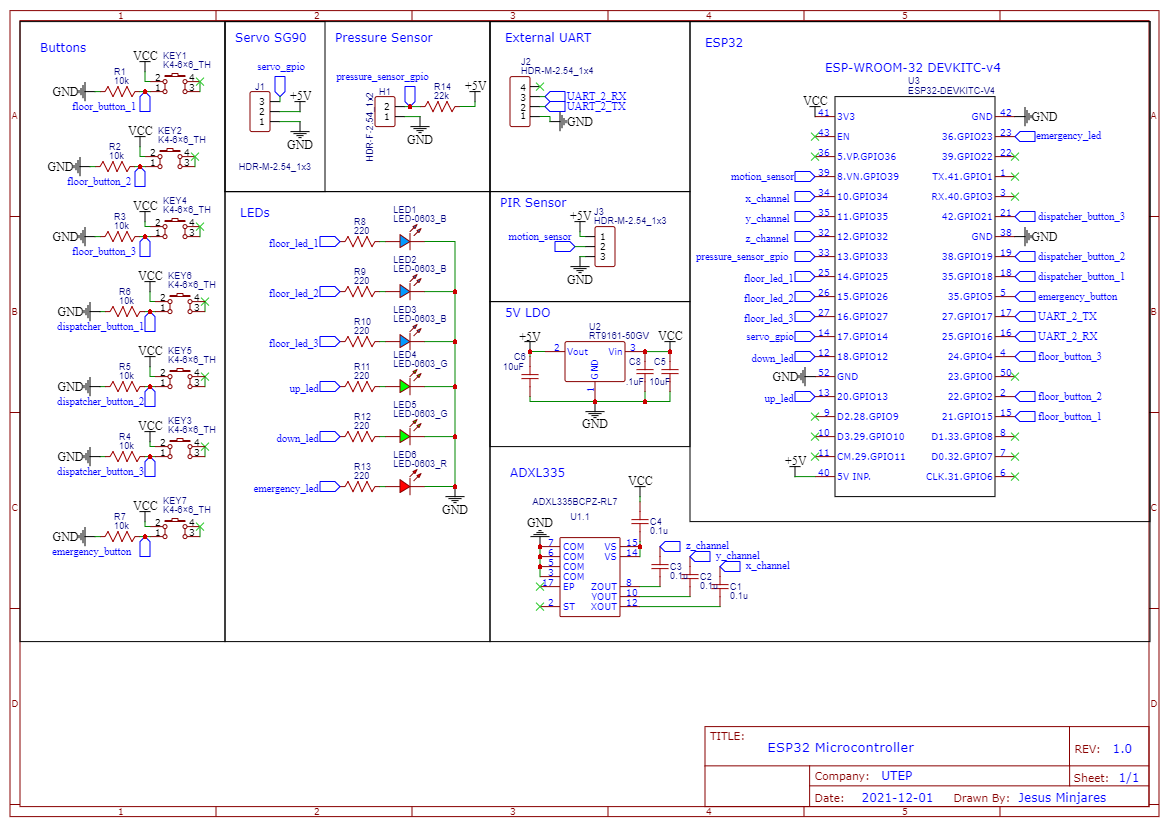Click the GND symbol below the LED column
Screen dimensions: 1169x827
click(454, 504)
